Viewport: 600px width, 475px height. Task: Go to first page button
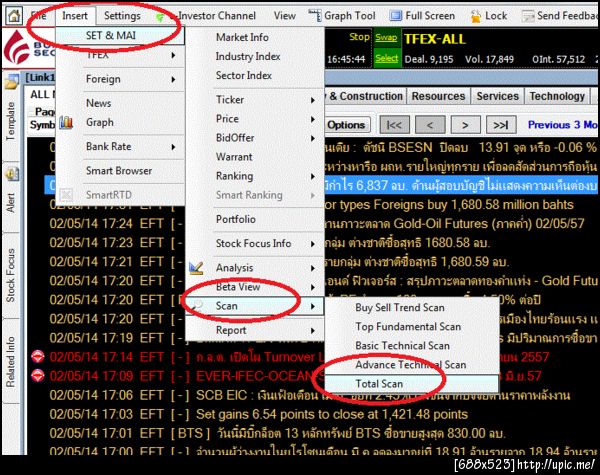pos(395,125)
